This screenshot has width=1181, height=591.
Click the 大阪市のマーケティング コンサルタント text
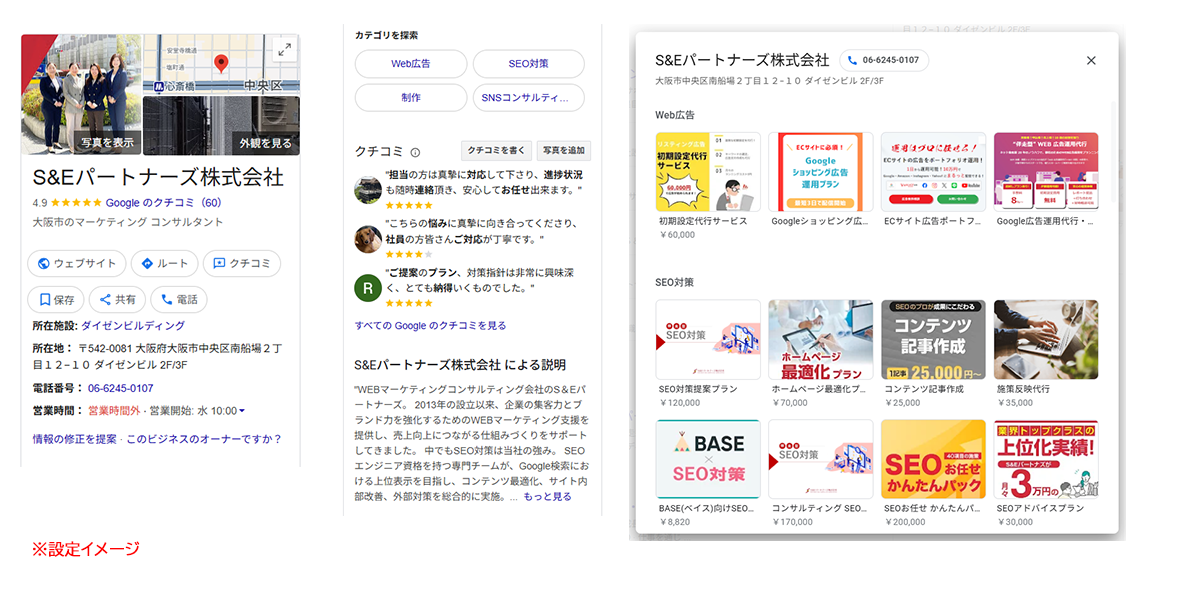click(x=128, y=222)
